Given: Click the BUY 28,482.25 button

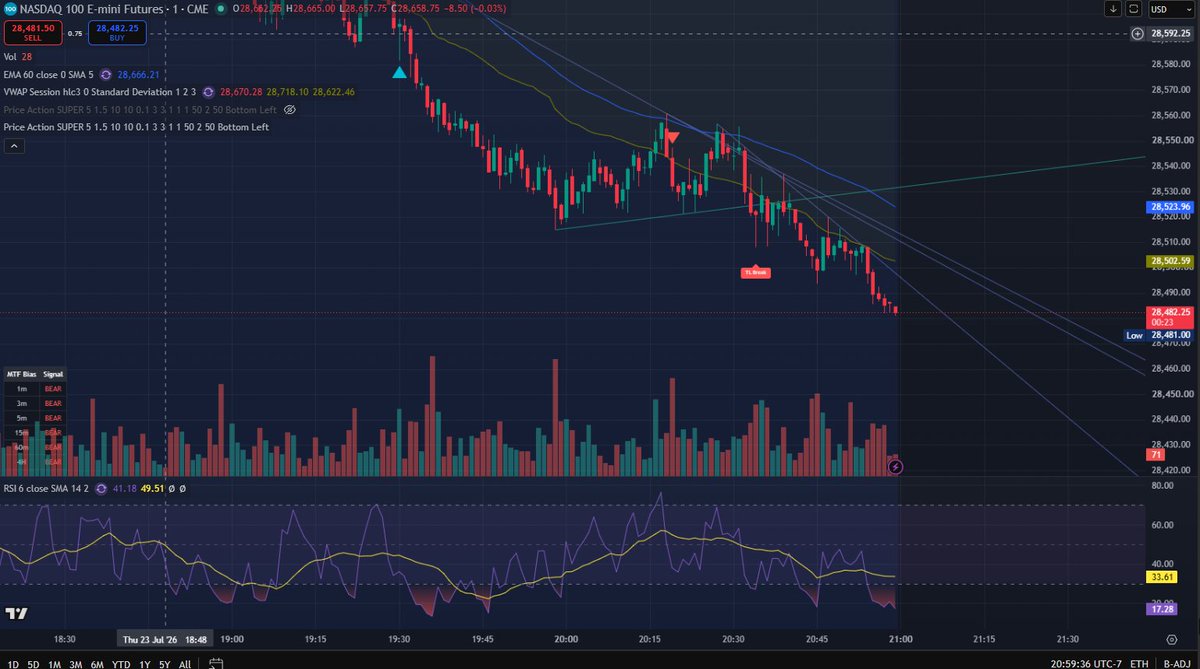Looking at the screenshot, I should (x=118, y=33).
